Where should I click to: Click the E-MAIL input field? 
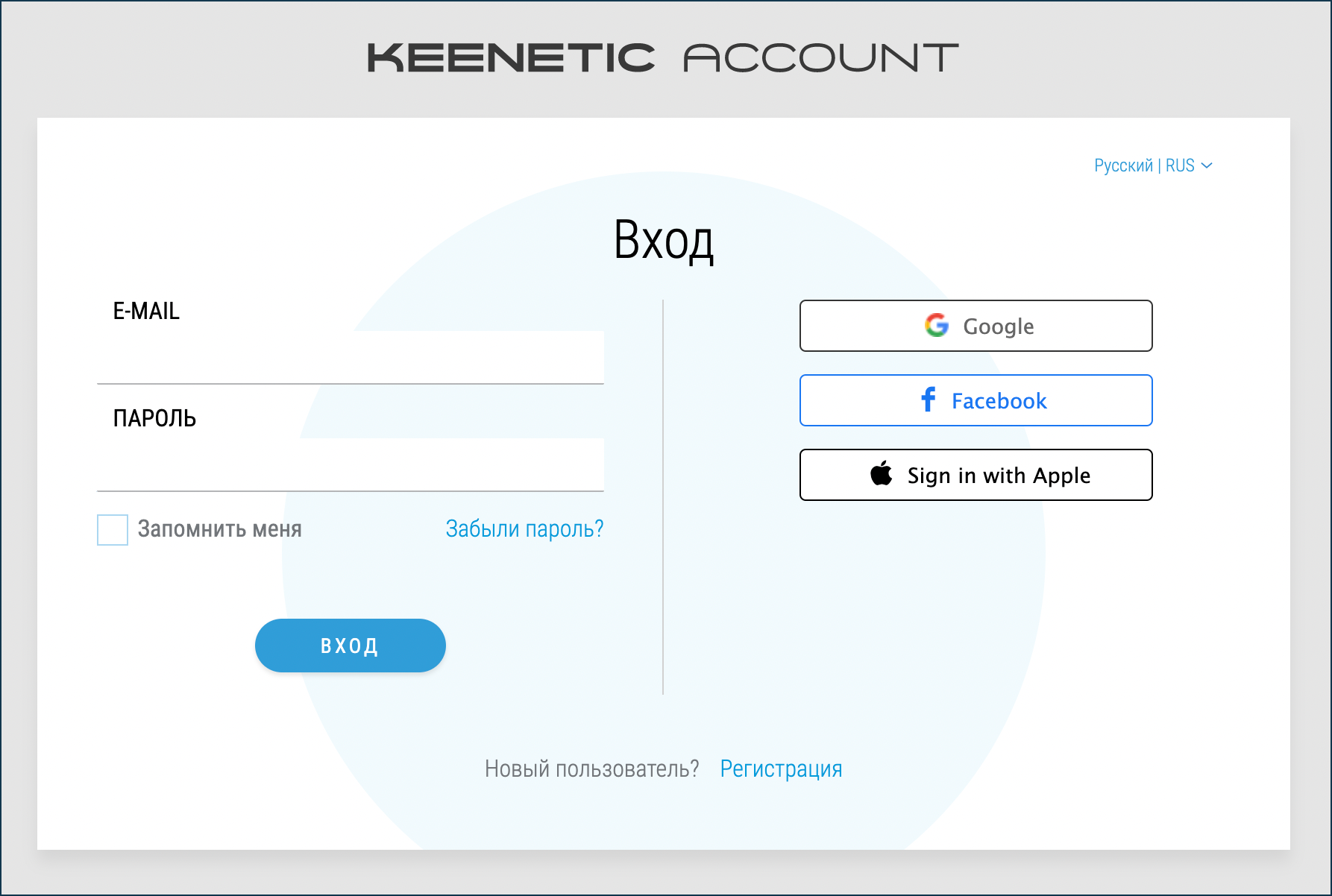[x=351, y=357]
